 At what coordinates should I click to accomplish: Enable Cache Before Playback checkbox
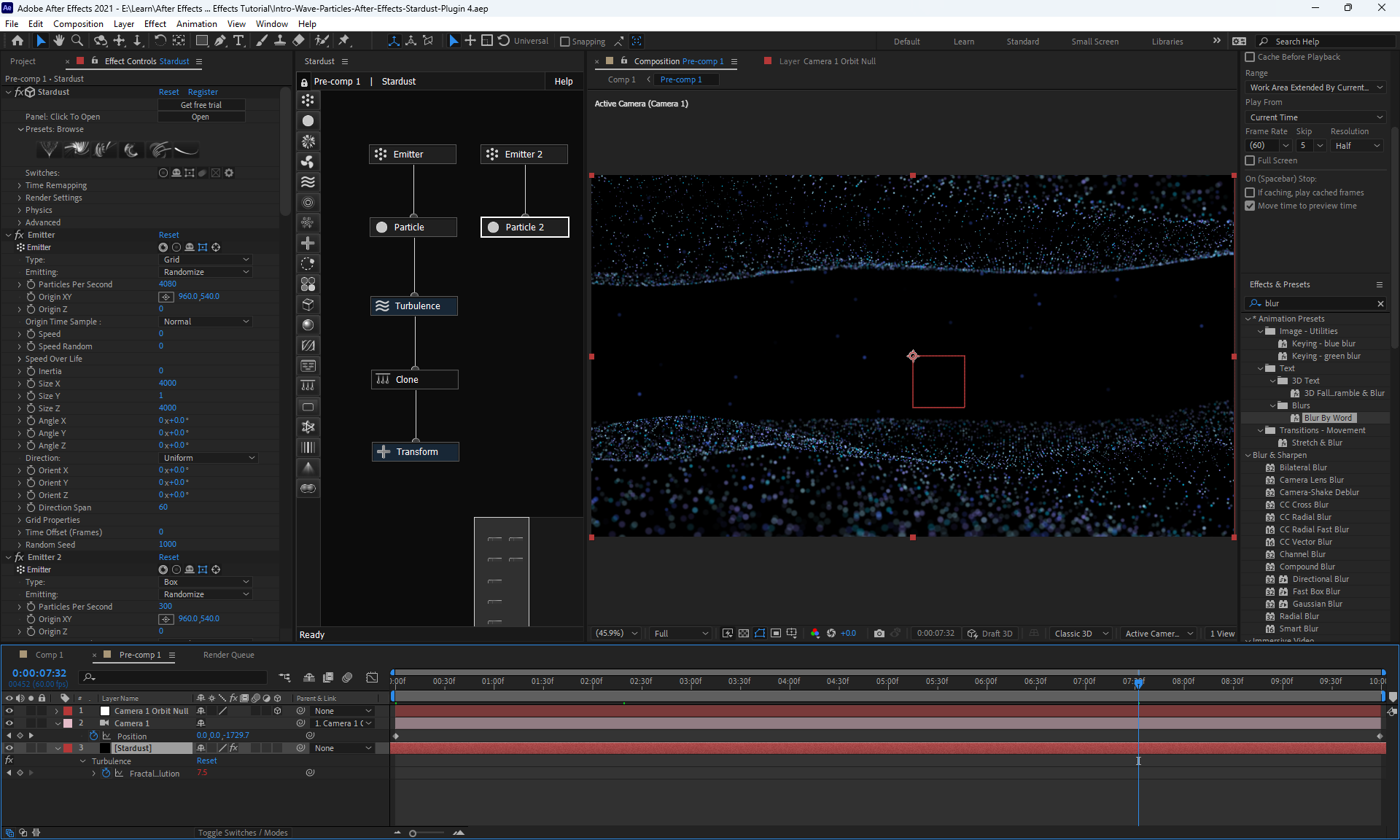(1250, 57)
